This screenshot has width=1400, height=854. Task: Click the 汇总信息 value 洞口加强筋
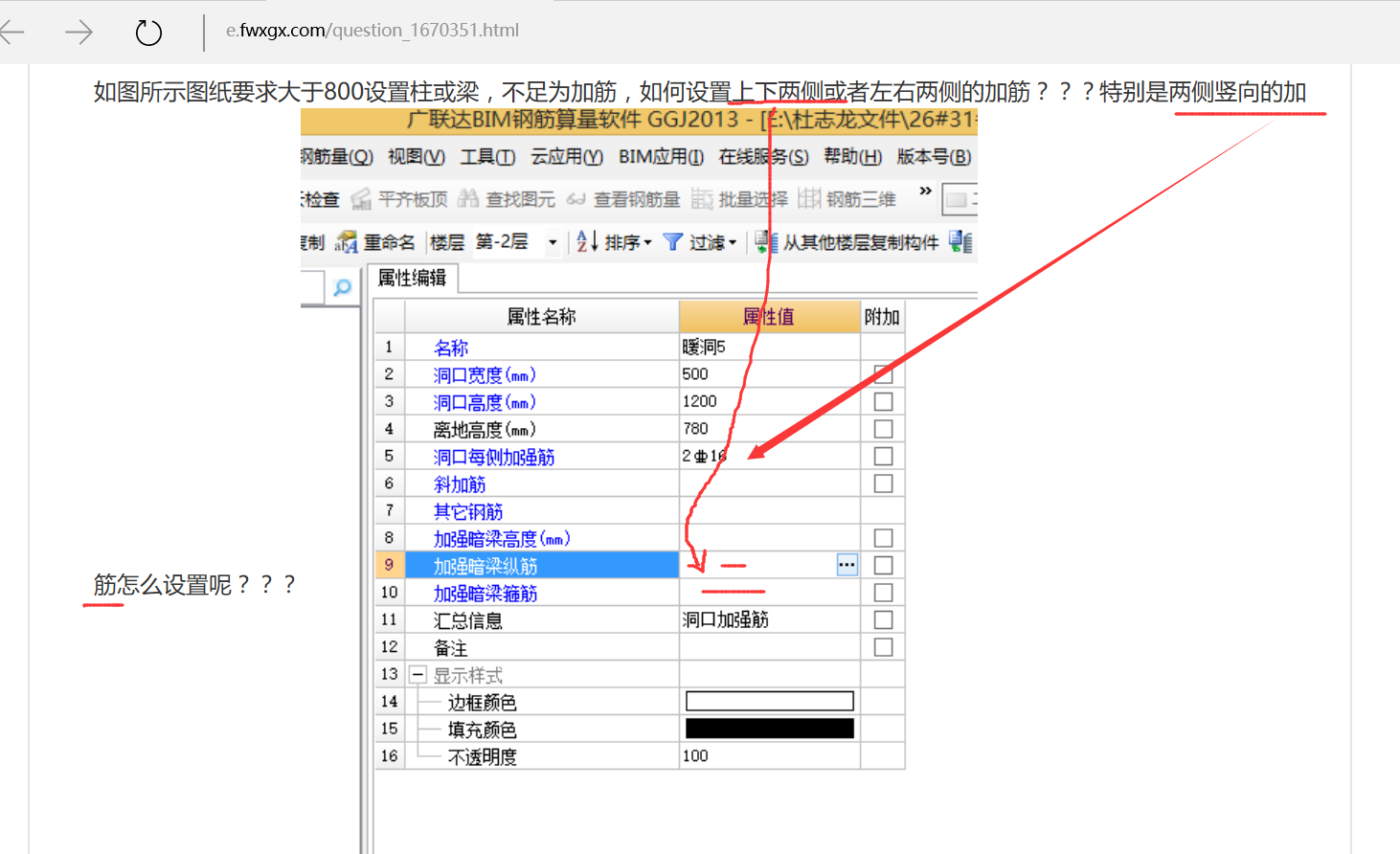769,619
